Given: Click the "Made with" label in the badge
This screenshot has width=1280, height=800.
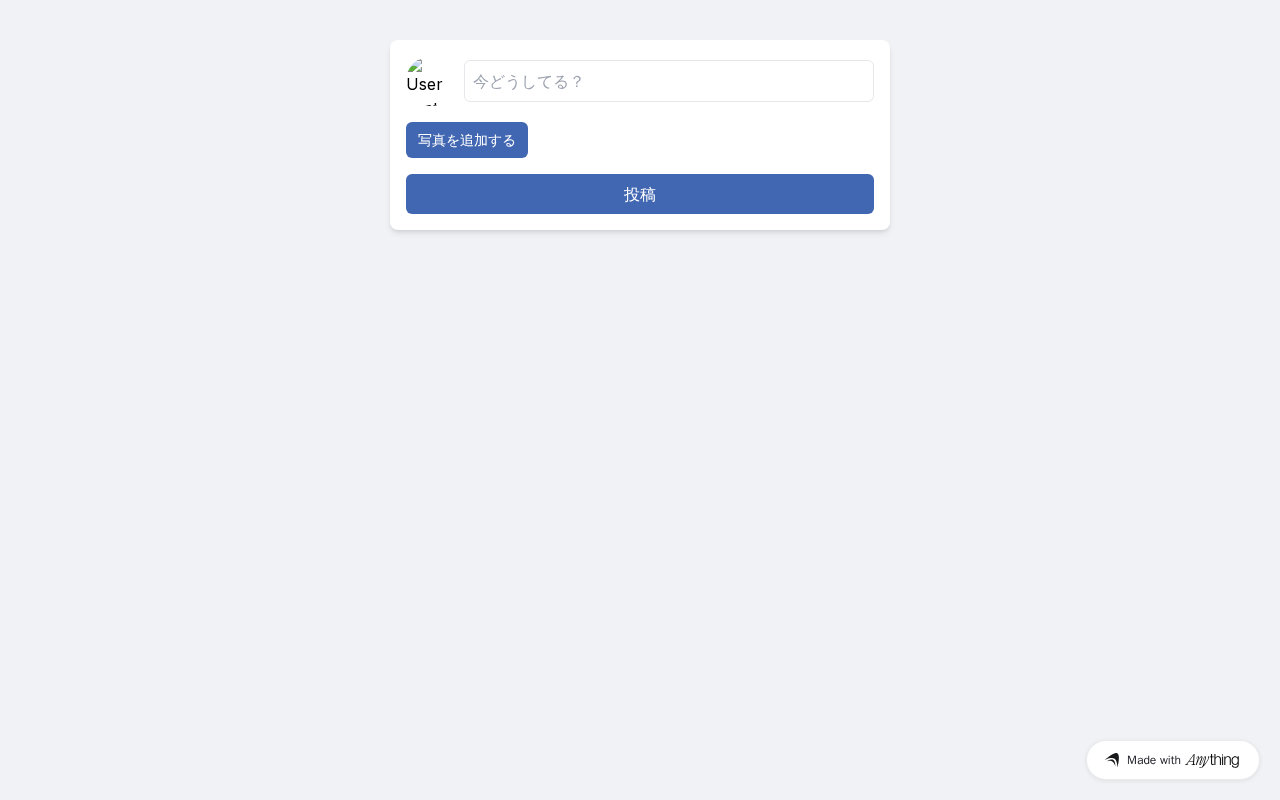Looking at the screenshot, I should pyautogui.click(x=1154, y=760).
